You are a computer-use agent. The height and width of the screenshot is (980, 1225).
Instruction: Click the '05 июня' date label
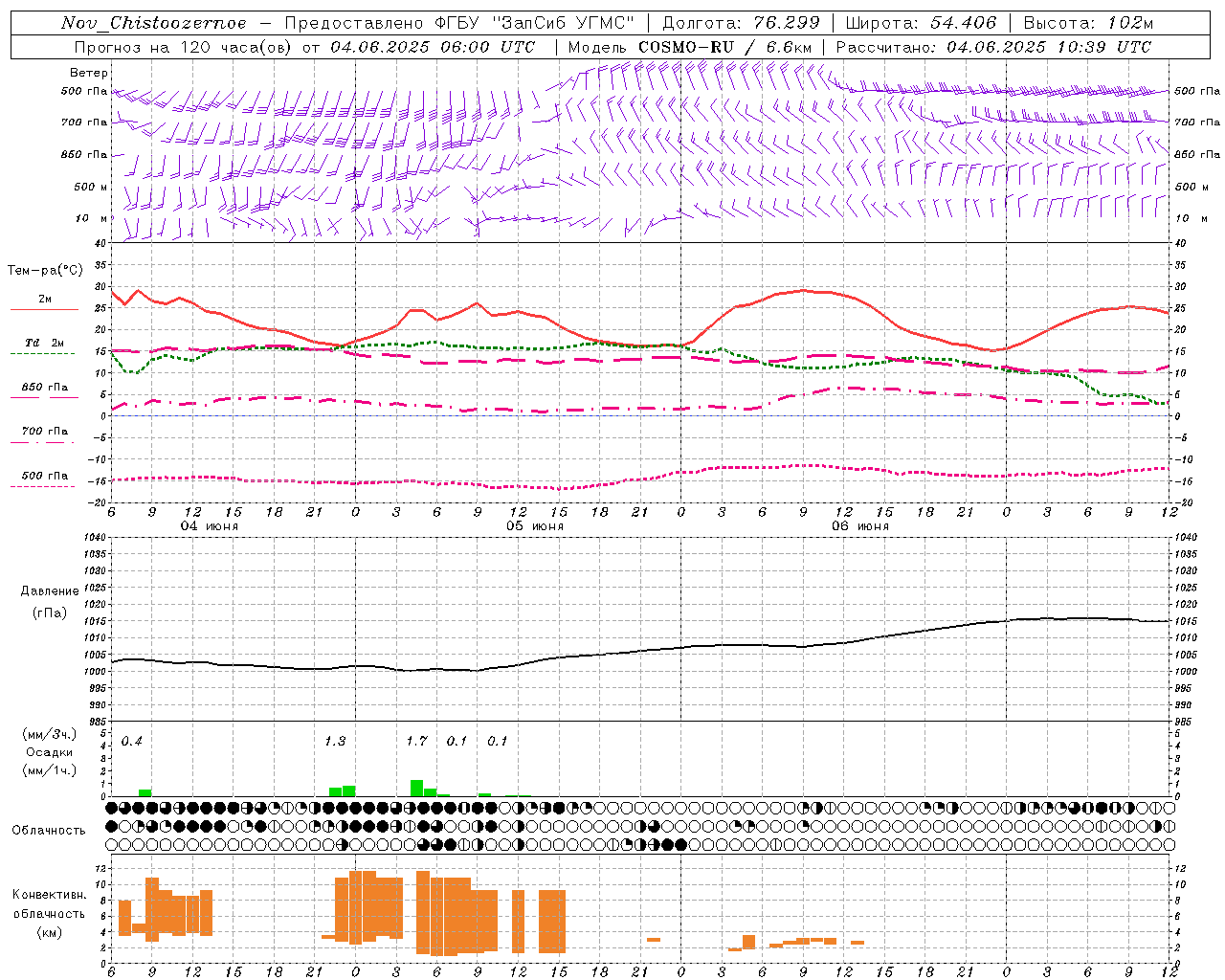pos(535,526)
